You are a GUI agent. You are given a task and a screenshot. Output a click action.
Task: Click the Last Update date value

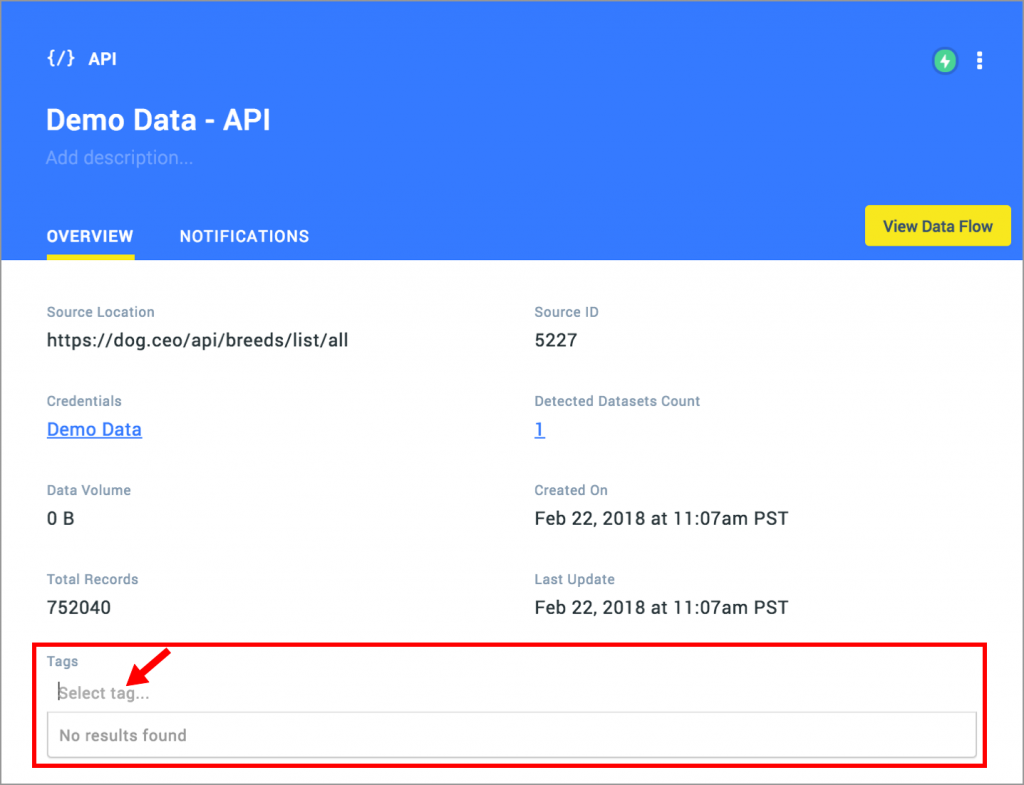(661, 608)
